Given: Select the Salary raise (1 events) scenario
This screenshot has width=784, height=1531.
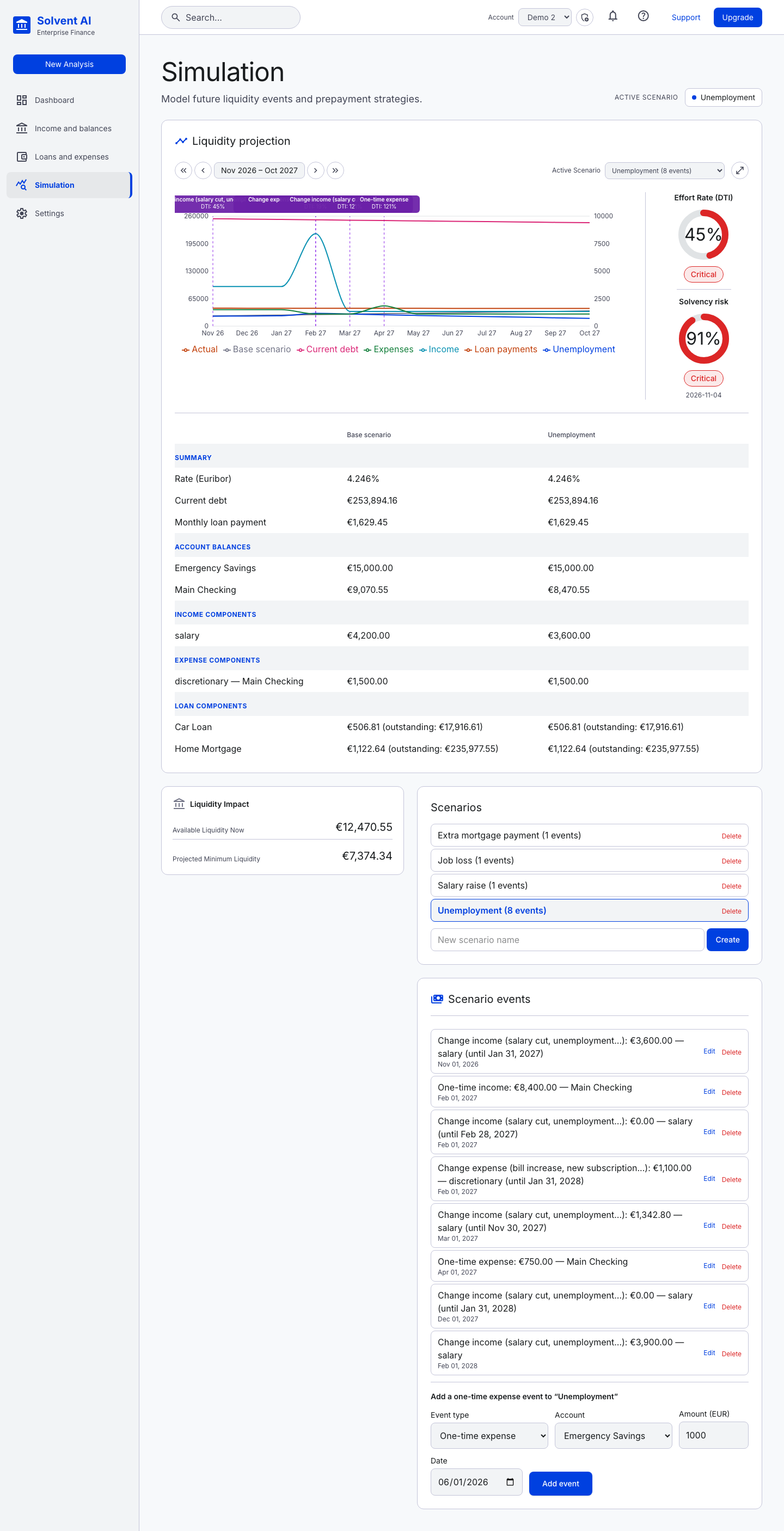Looking at the screenshot, I should [x=589, y=885].
